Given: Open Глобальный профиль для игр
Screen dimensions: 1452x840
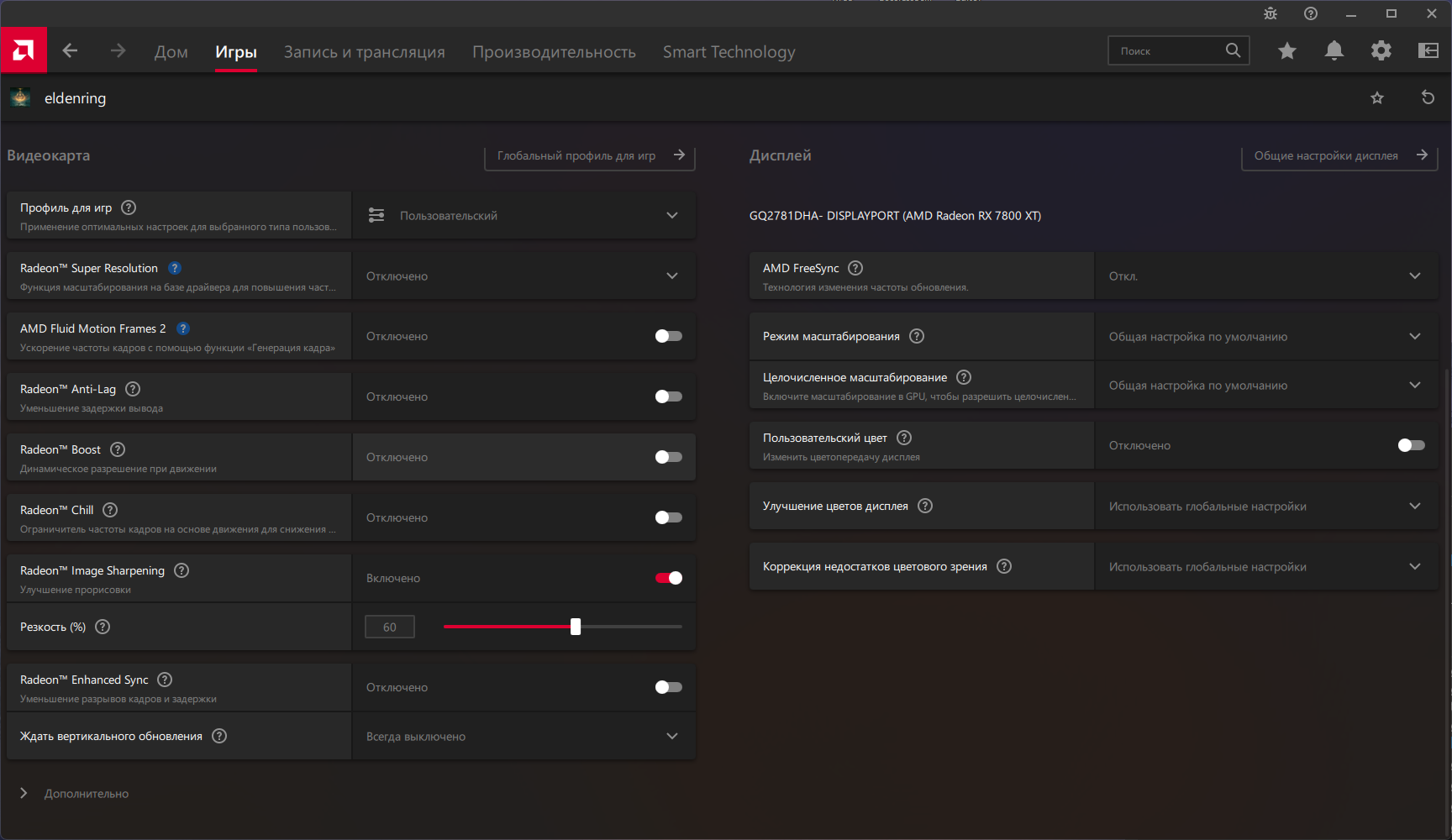Looking at the screenshot, I should point(590,156).
